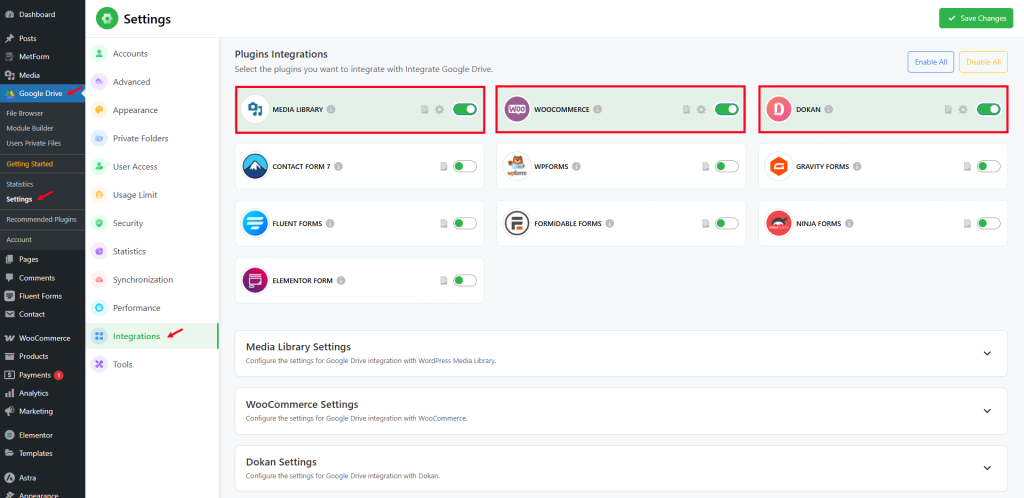This screenshot has width=1024, height=498.
Task: Open Media Library documentation page icon
Action: pyautogui.click(x=424, y=110)
